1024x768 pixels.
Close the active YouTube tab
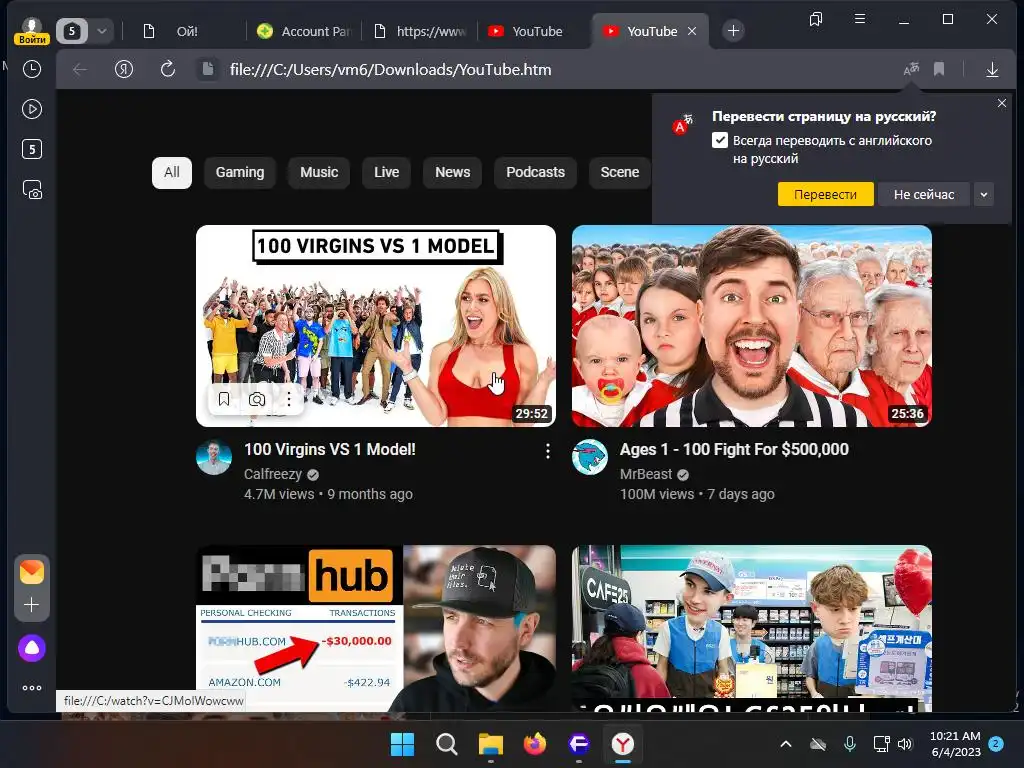click(x=692, y=31)
